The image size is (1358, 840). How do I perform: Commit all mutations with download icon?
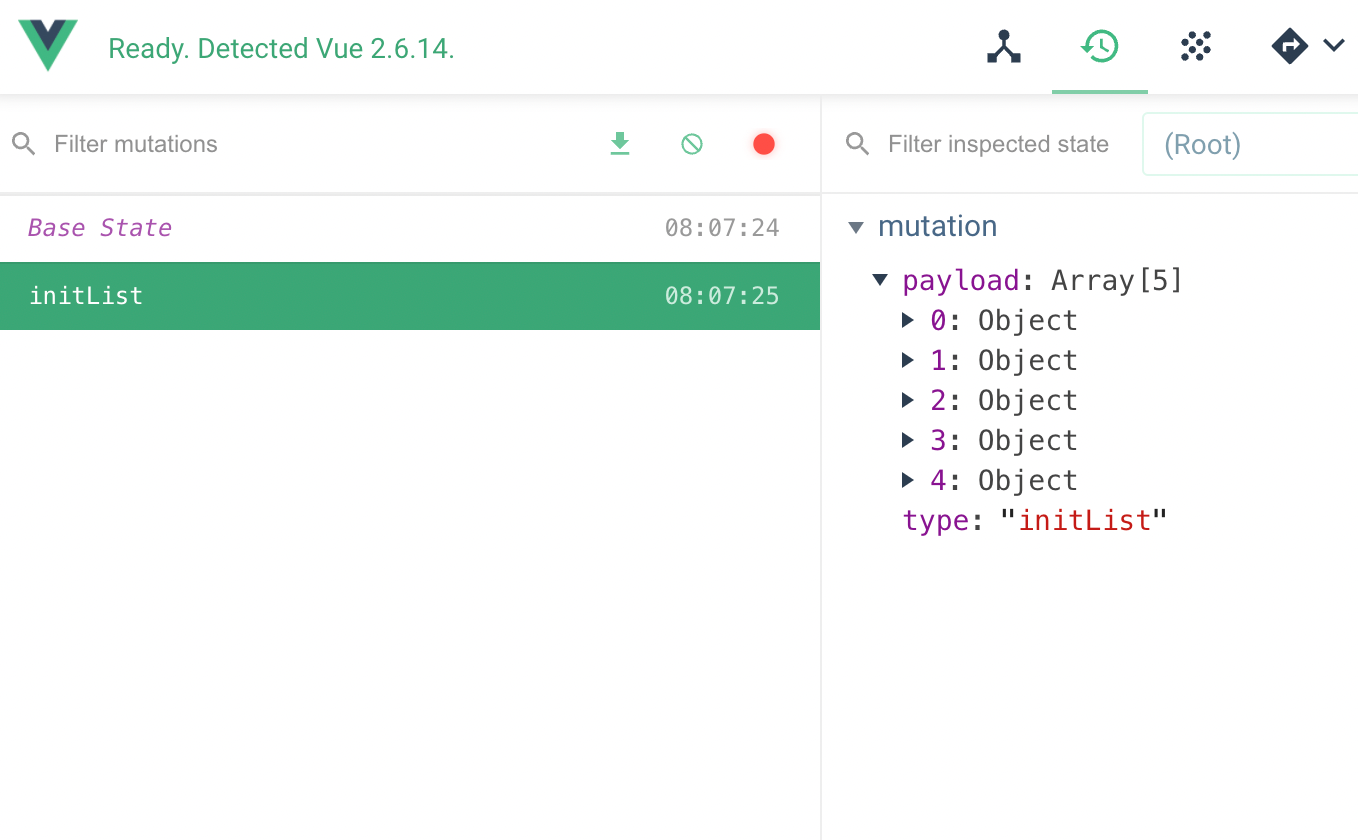(620, 144)
